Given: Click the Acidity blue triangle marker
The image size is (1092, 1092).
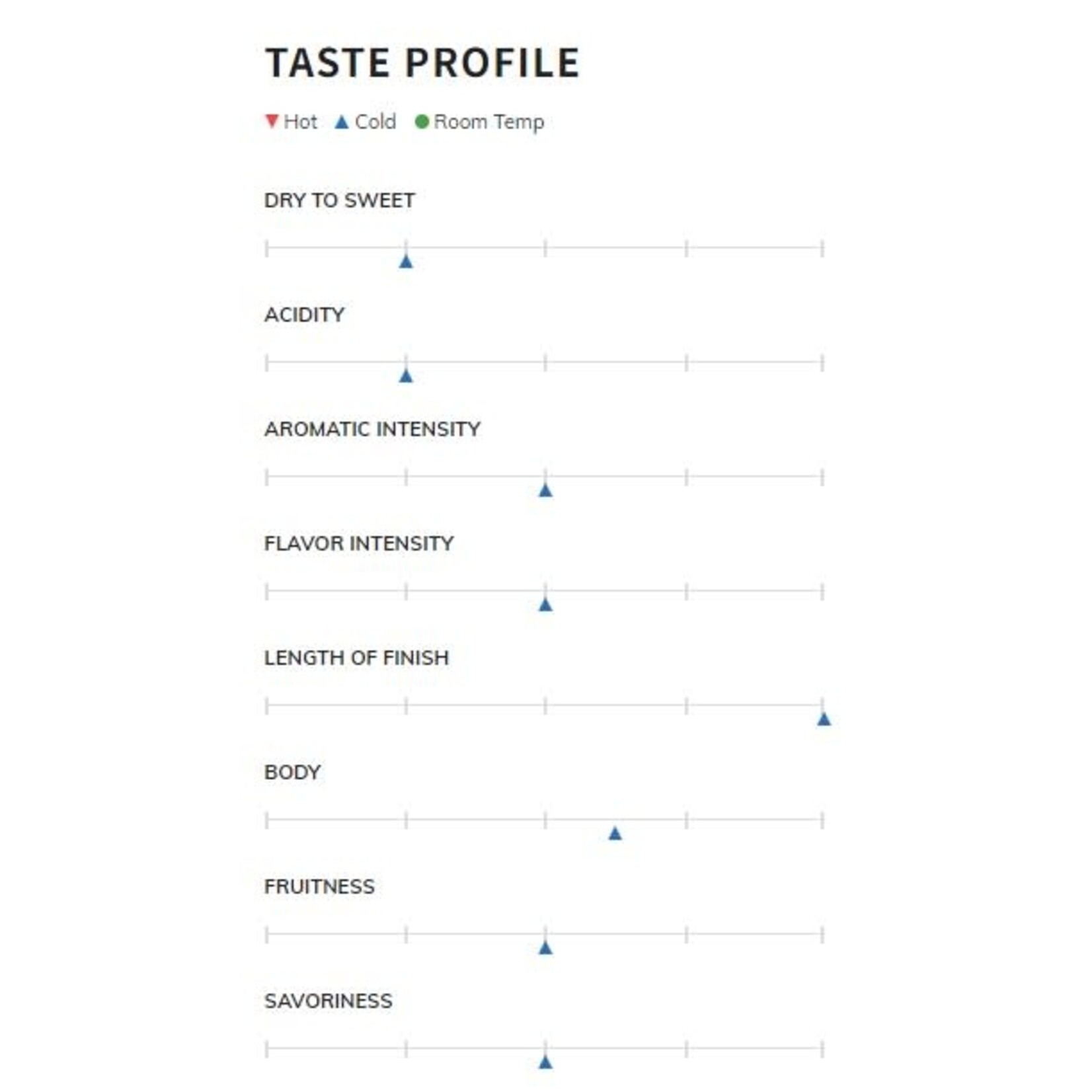Looking at the screenshot, I should (x=406, y=376).
